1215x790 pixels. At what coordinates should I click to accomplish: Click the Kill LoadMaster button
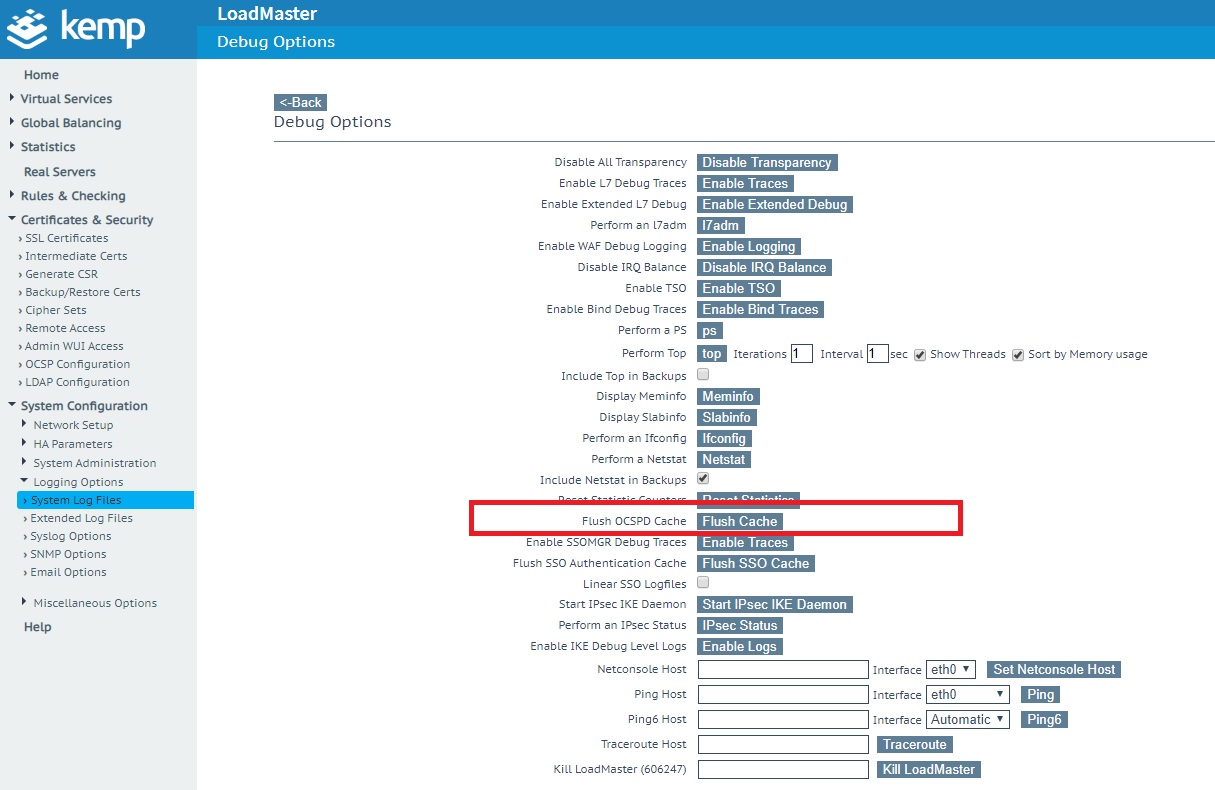(x=929, y=769)
